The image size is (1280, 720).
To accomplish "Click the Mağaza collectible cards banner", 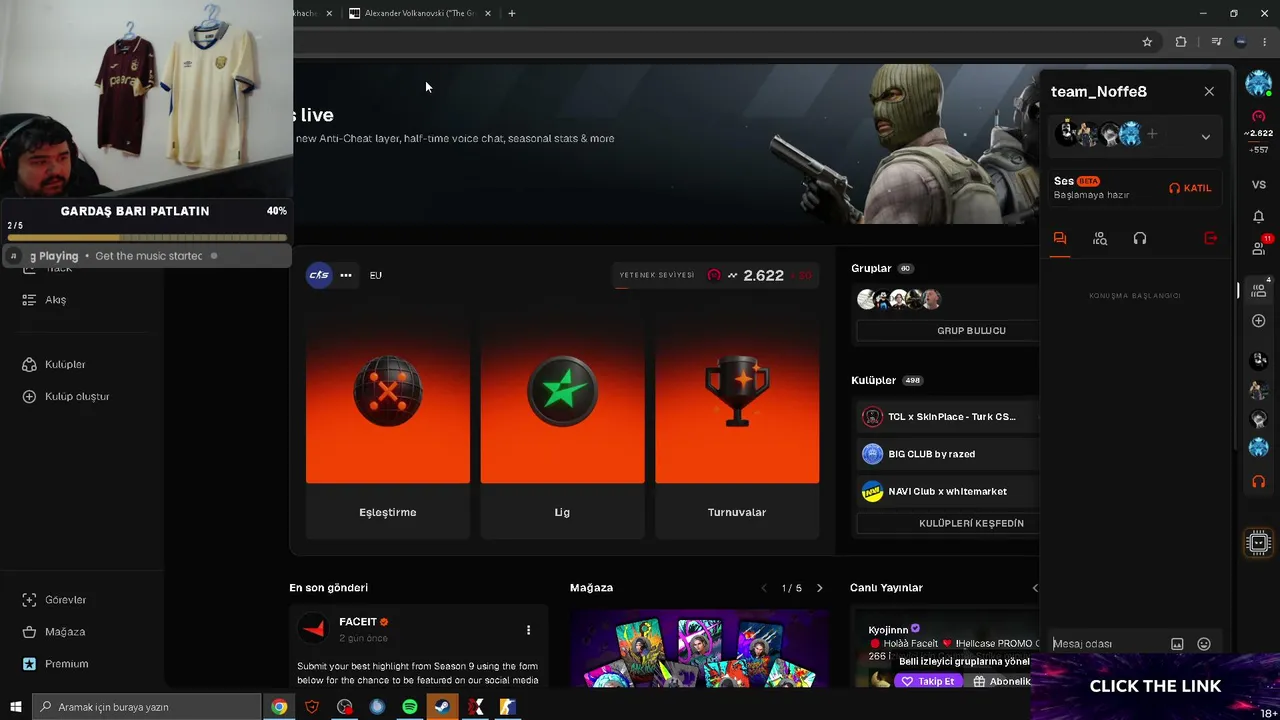I will 699,648.
